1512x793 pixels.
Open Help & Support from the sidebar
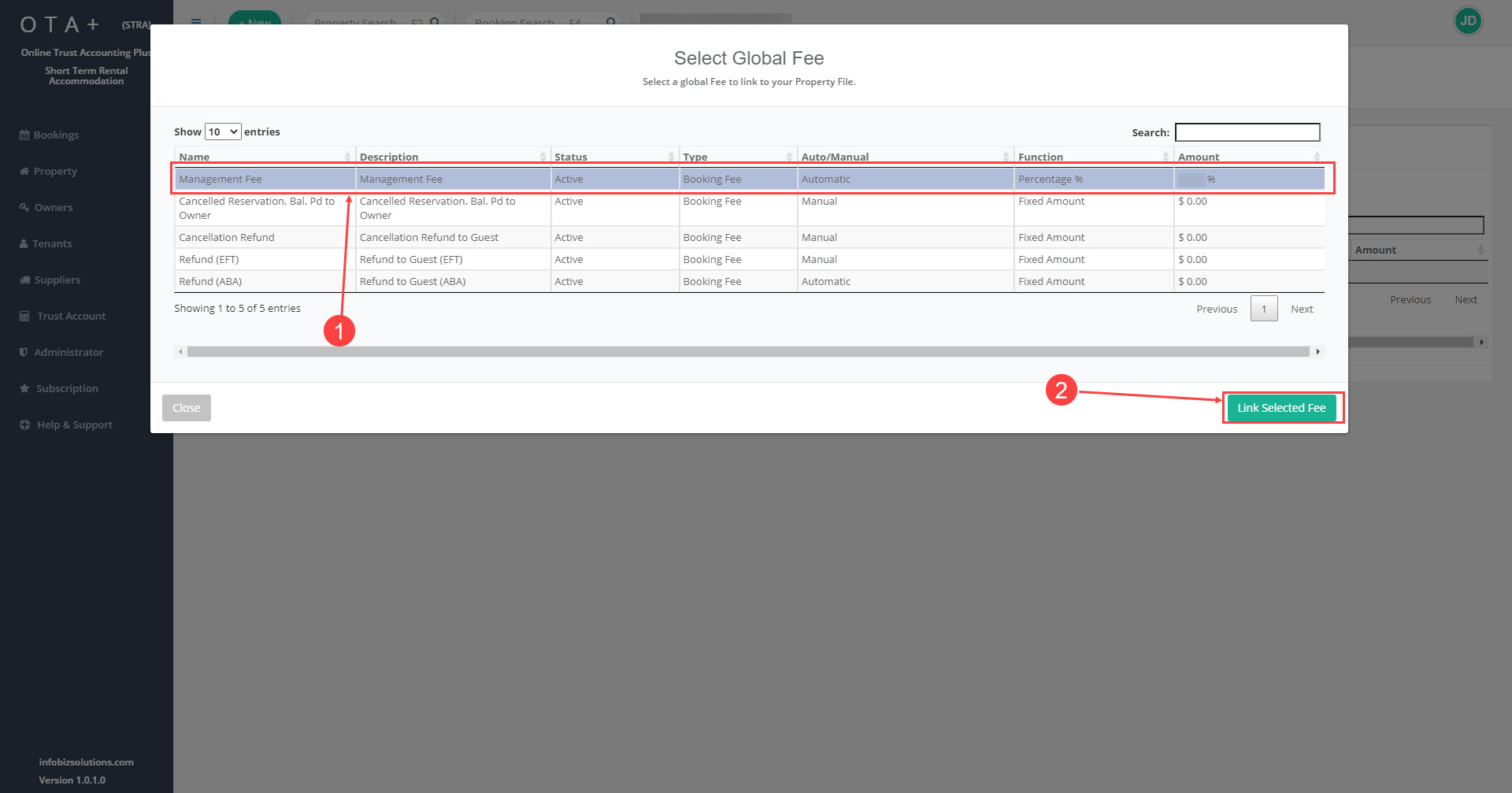pos(66,425)
